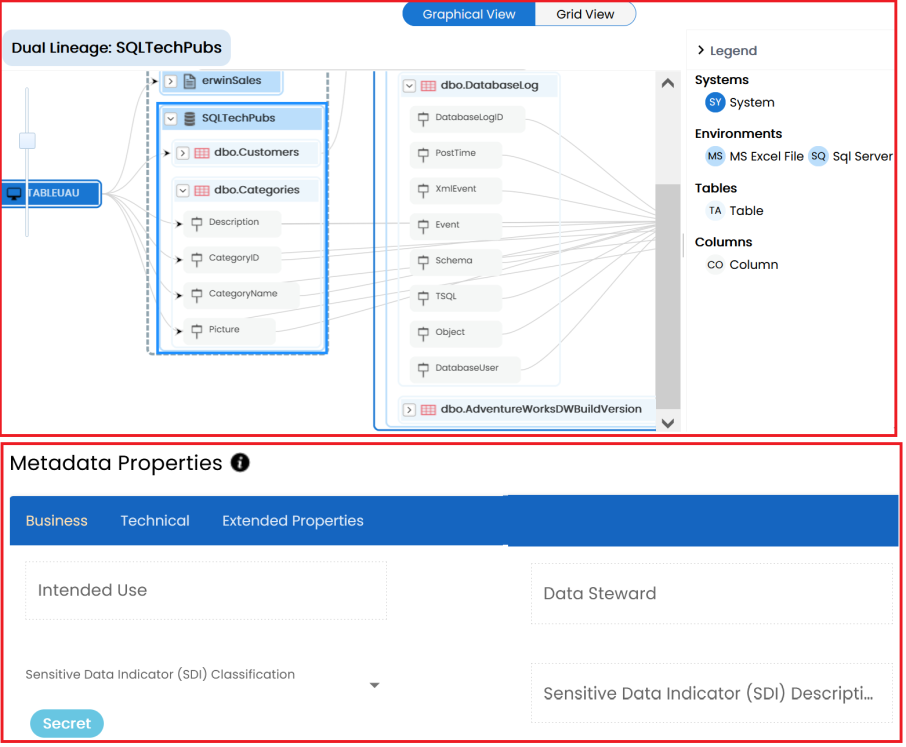Click the SQLTechPubs database icon

[190, 118]
